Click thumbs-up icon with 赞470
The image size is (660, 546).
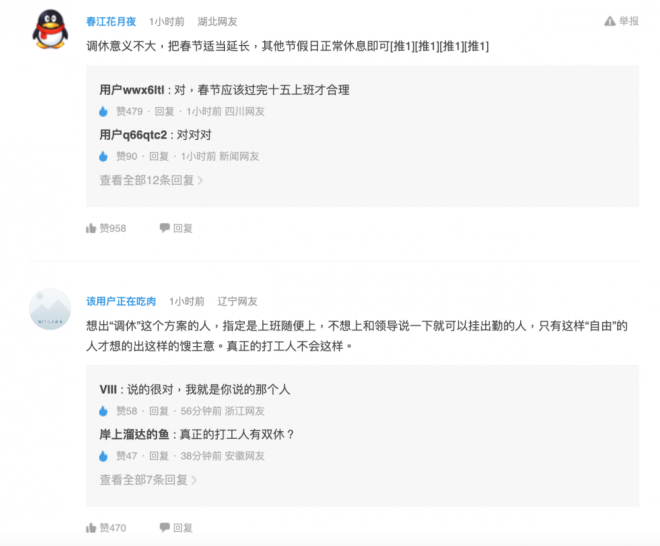click(x=106, y=528)
